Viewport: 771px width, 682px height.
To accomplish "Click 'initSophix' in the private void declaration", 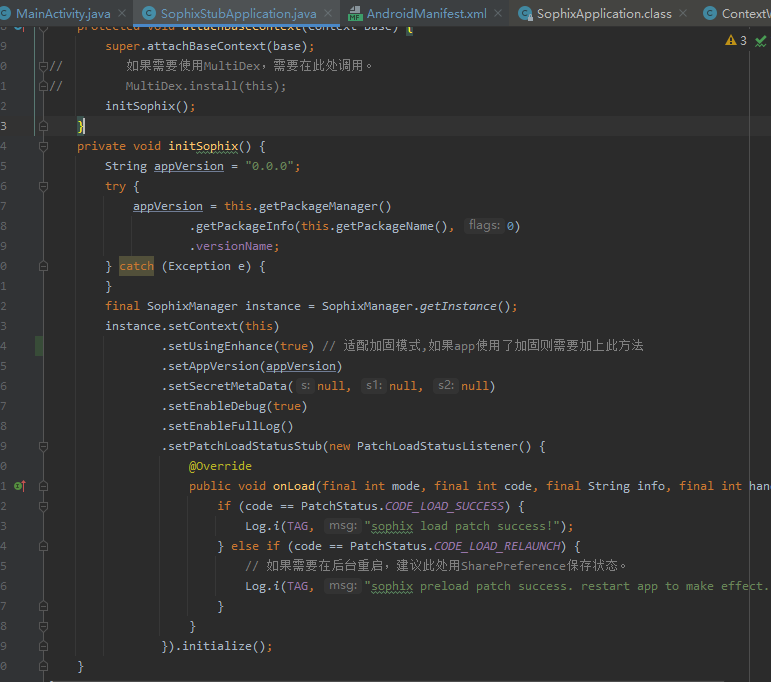I will (x=203, y=146).
